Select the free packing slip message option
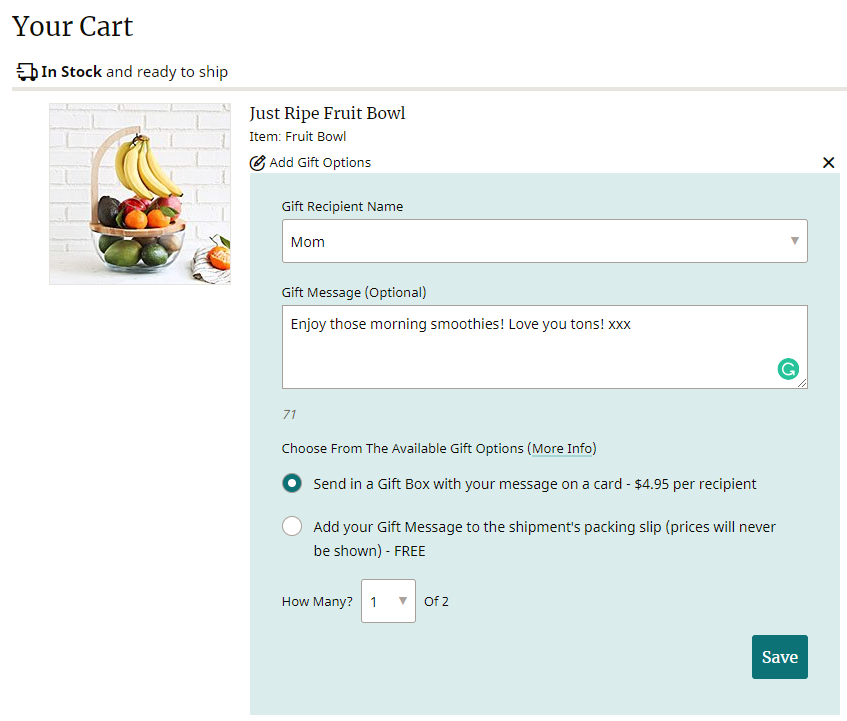This screenshot has width=847, height=721. [292, 526]
